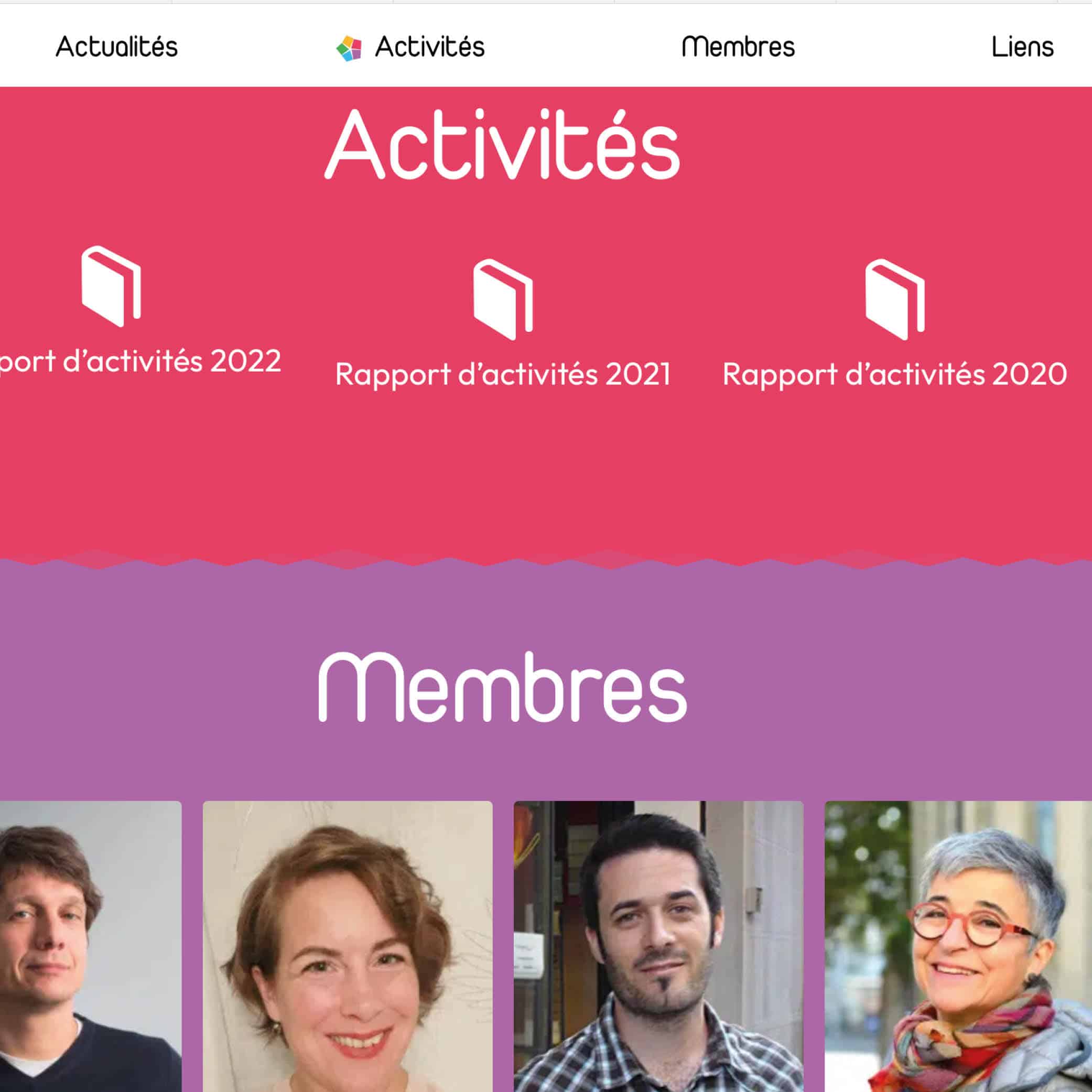Viewport: 1092px width, 1092px height.
Task: Click the large Membres heading on purple
Action: 502,687
